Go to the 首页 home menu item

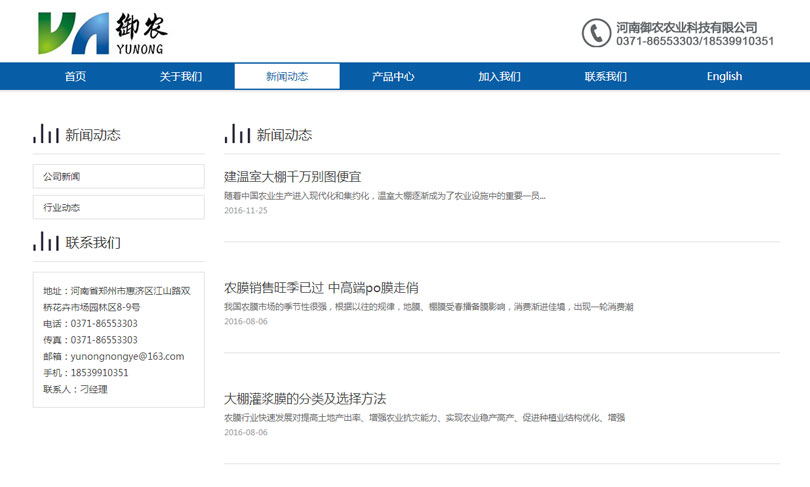pos(75,76)
